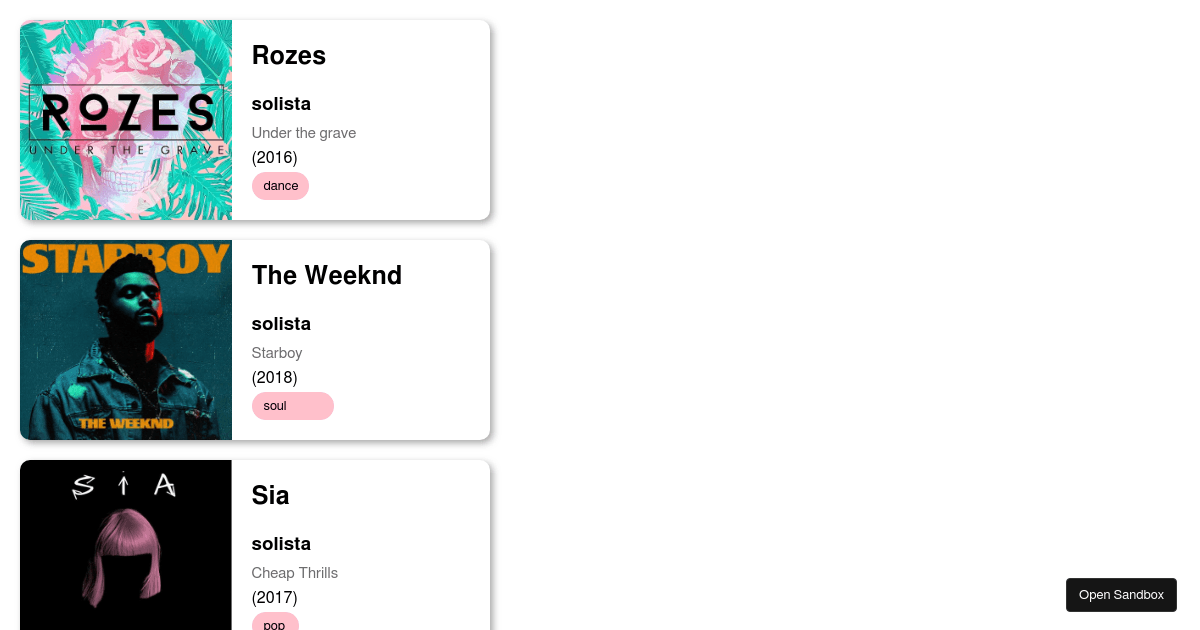
Task: Click The Weeknd artist name heading
Action: (x=327, y=276)
